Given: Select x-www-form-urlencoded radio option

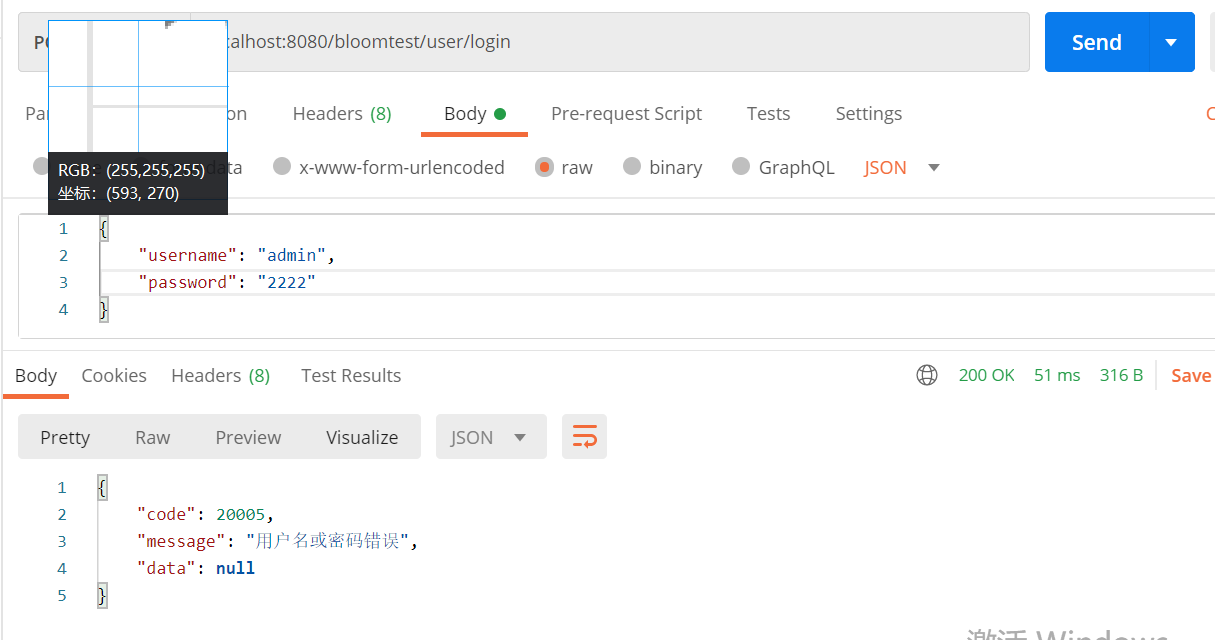Looking at the screenshot, I should (283, 167).
